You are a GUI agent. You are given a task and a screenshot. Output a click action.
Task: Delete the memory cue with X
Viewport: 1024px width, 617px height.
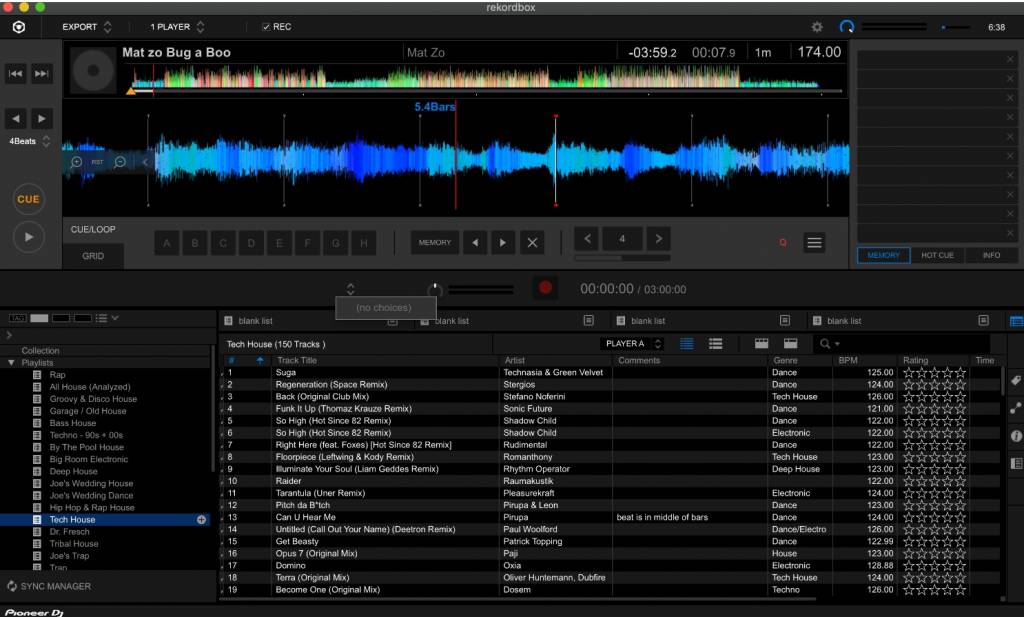tap(532, 242)
